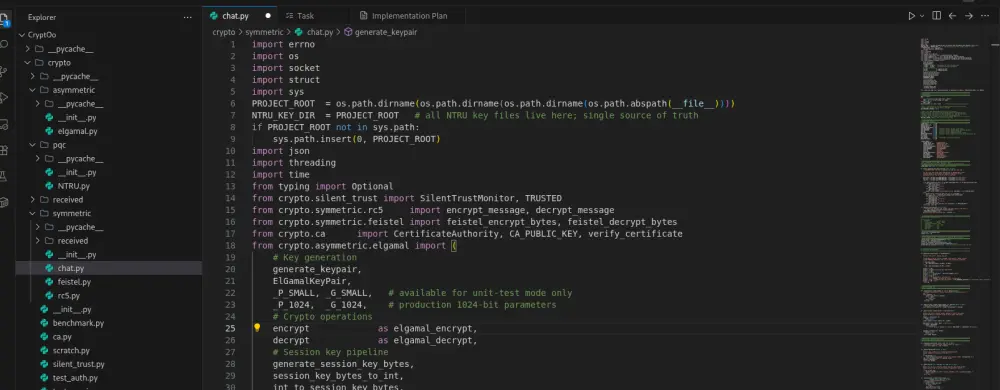Open the Search view in the activity bar
The image size is (1000, 390).
pos(4,44)
